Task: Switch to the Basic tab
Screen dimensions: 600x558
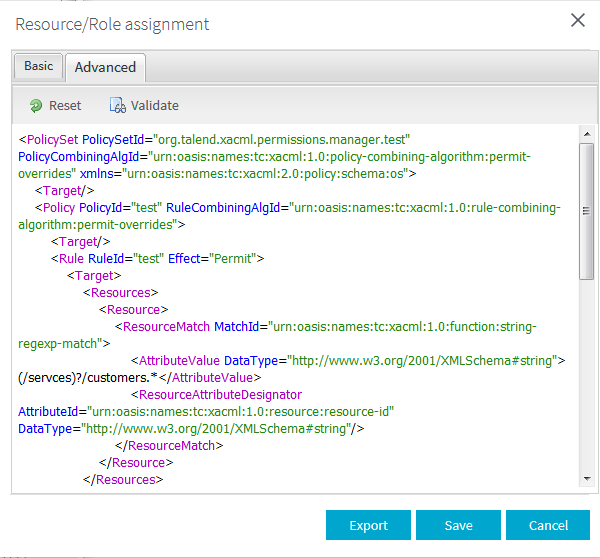Action: pos(39,66)
